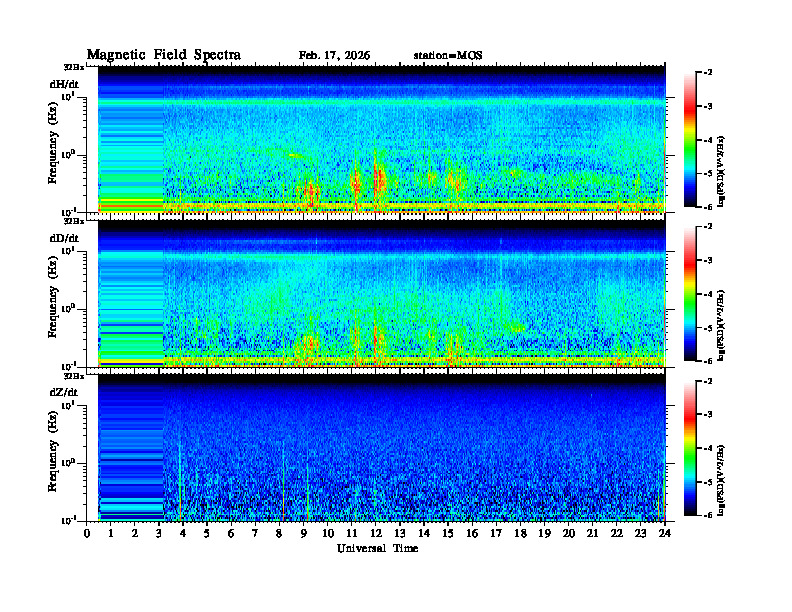Click hour tick label '0' on time axis
The height and width of the screenshot is (612, 792).
click(x=87, y=534)
